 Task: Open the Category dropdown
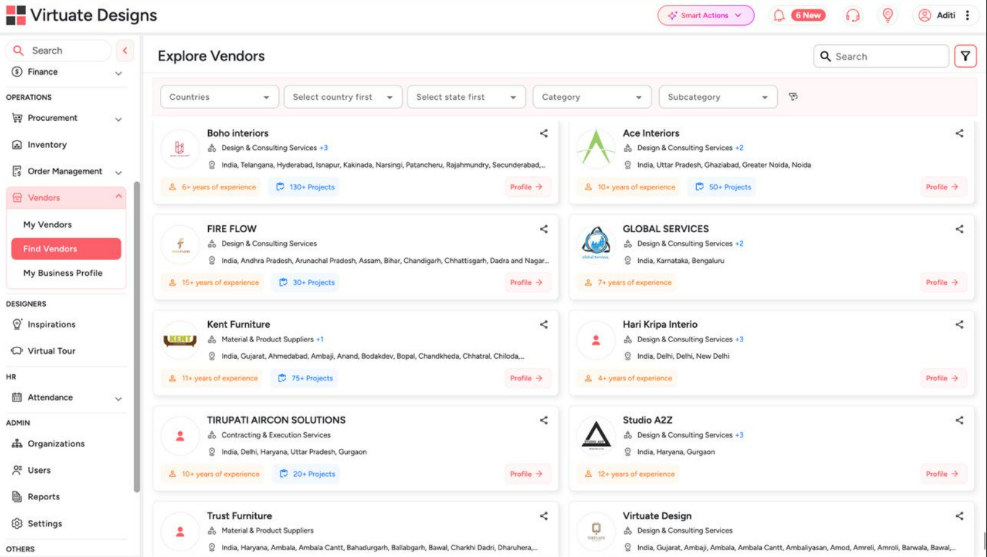pos(591,97)
